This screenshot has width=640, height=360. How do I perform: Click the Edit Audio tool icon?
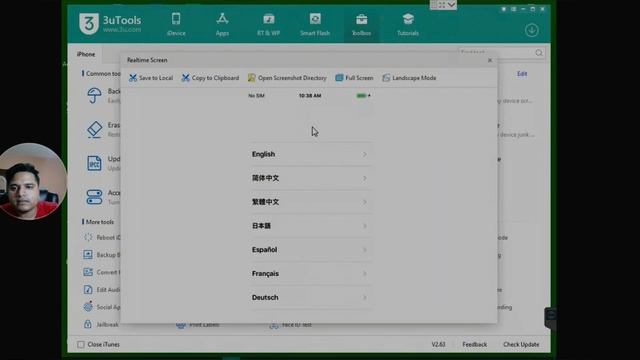coord(88,289)
